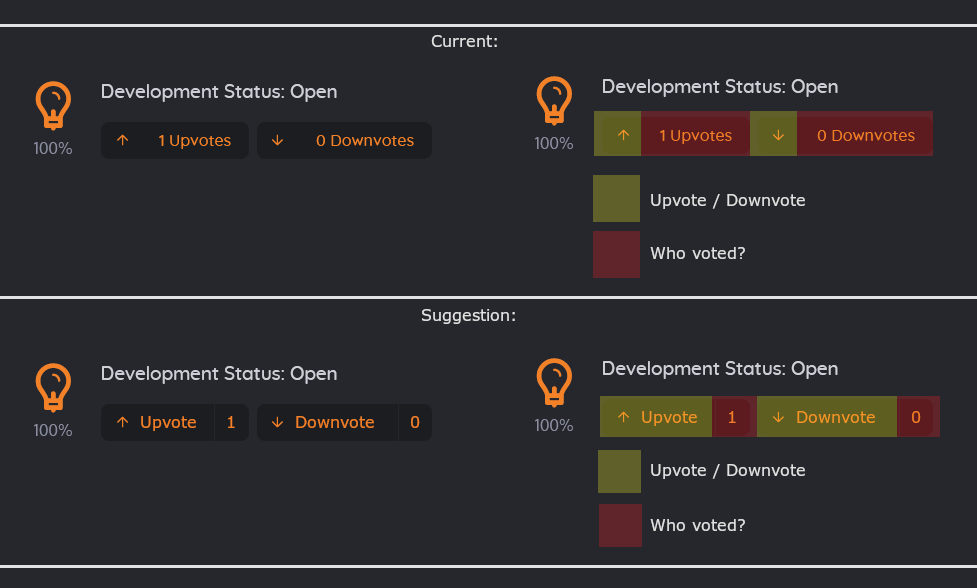Select the red legend swatch in the Suggestion section
The height and width of the screenshot is (588, 977).
click(621, 525)
